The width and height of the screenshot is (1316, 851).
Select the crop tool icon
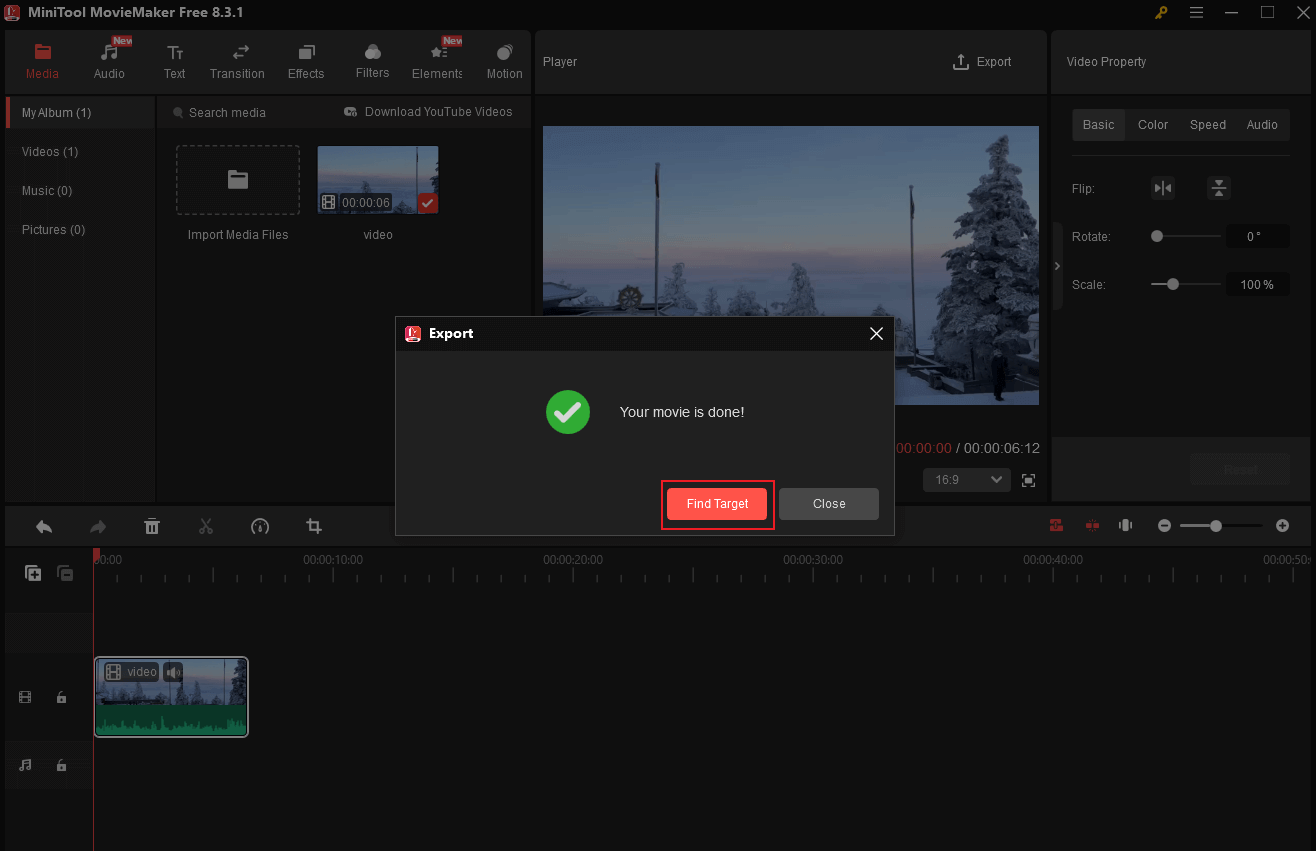(x=314, y=526)
